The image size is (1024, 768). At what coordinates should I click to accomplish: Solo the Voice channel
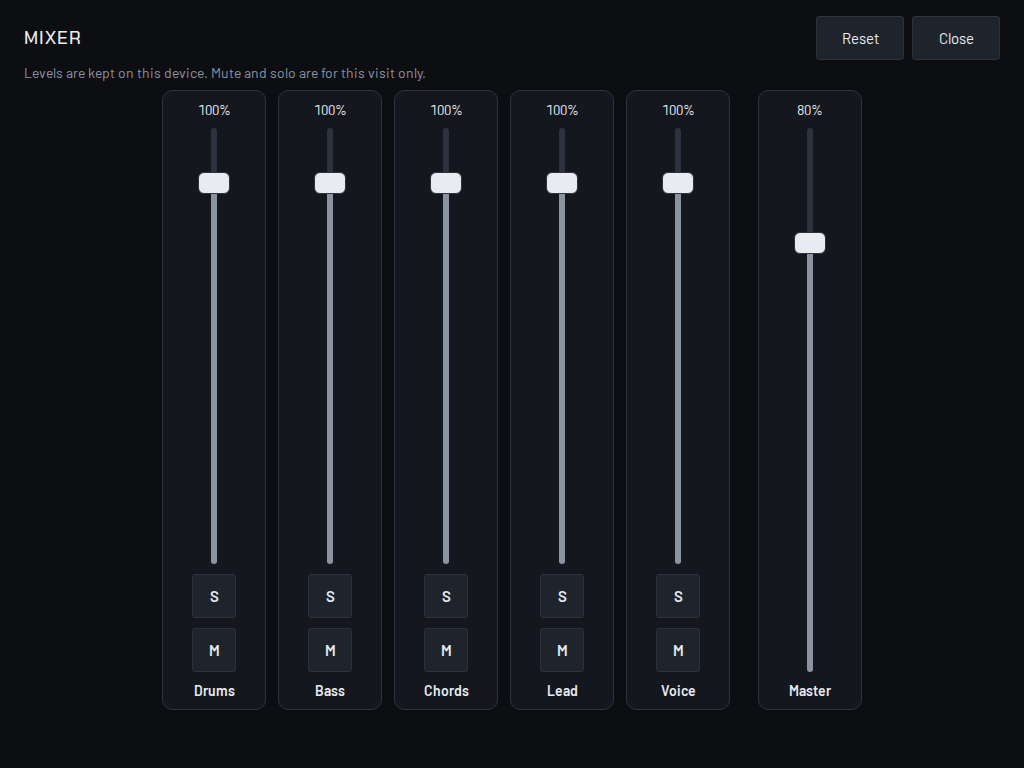678,596
